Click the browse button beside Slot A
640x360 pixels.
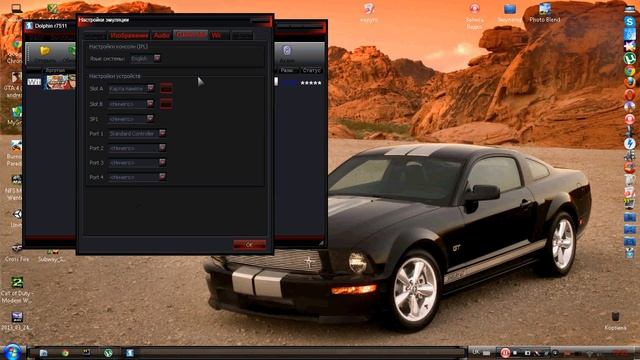pyautogui.click(x=166, y=88)
